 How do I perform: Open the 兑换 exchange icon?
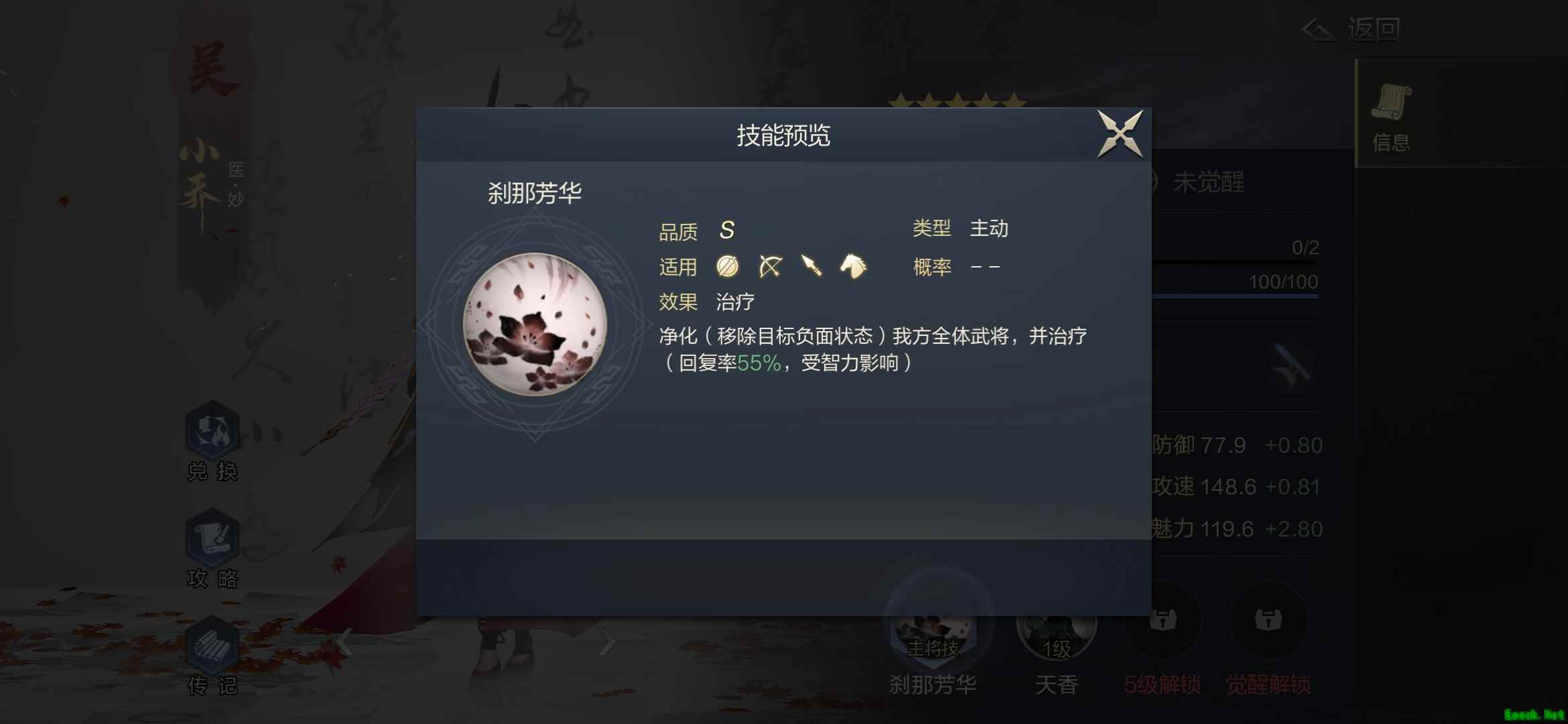tap(212, 442)
